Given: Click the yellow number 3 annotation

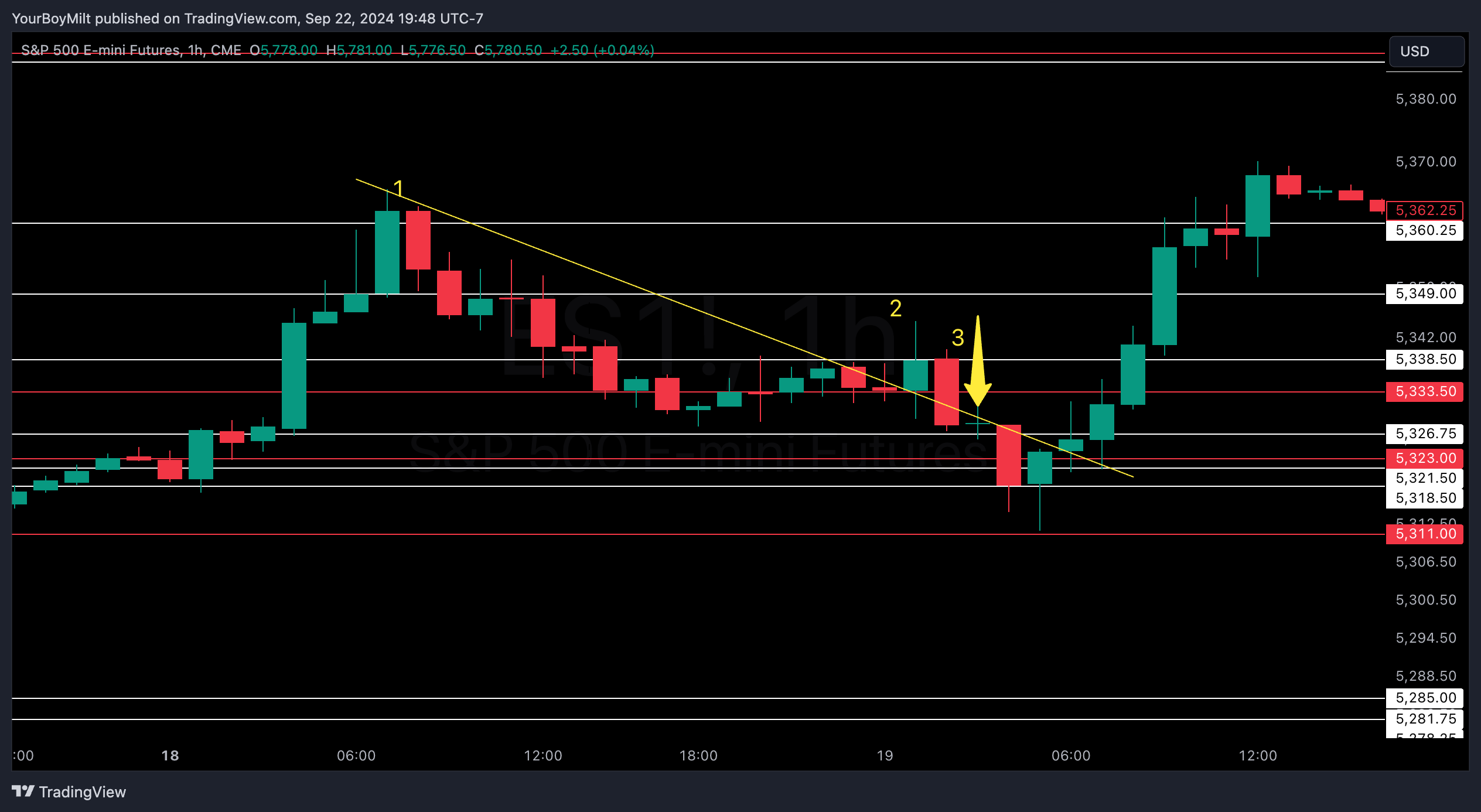Looking at the screenshot, I should (x=957, y=337).
